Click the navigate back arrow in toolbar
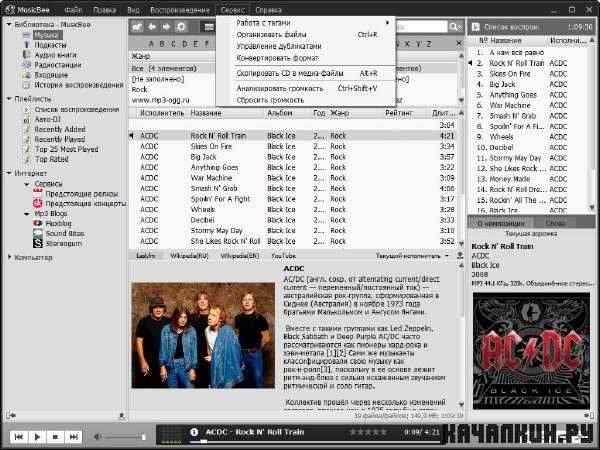600x450 pixels. (152, 27)
